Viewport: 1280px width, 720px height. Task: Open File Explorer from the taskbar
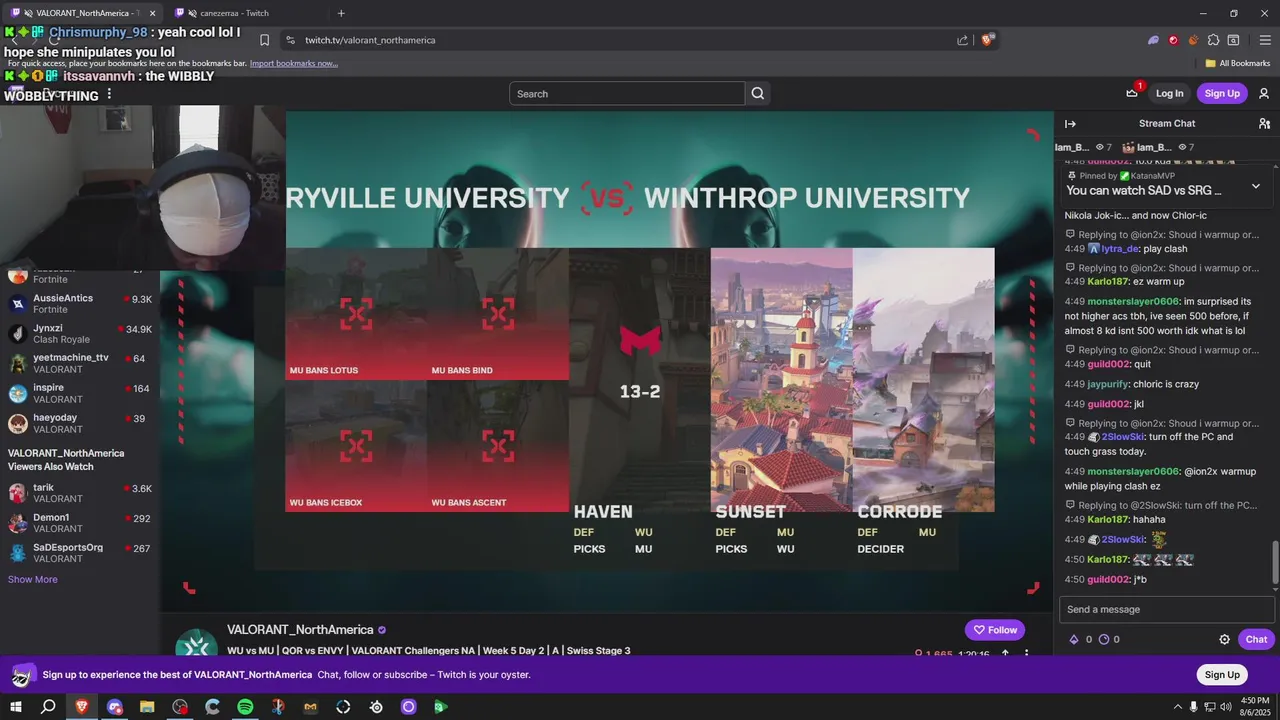pyautogui.click(x=147, y=707)
